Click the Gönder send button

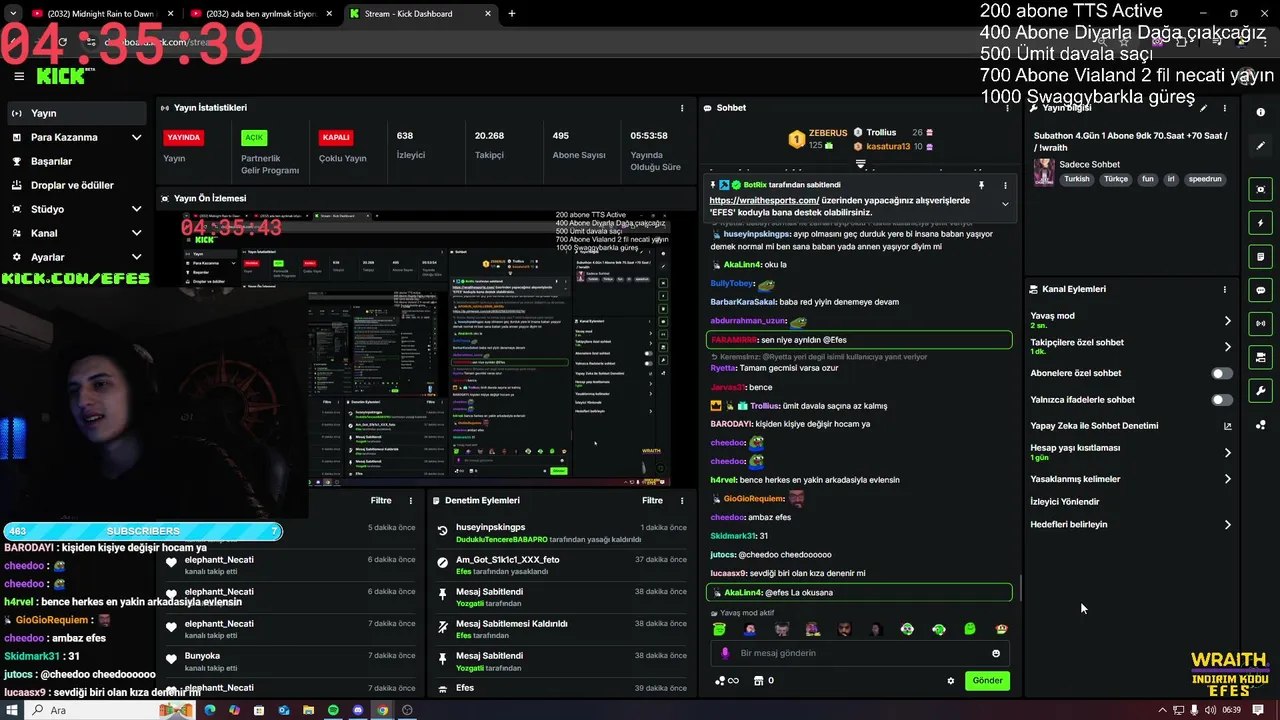tap(987, 680)
